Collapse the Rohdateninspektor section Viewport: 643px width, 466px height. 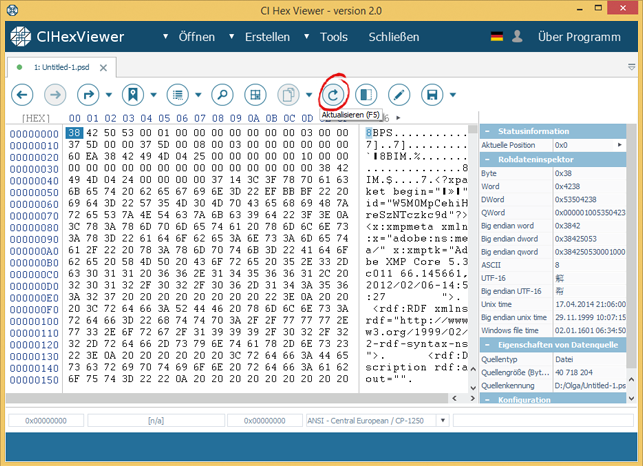487,160
